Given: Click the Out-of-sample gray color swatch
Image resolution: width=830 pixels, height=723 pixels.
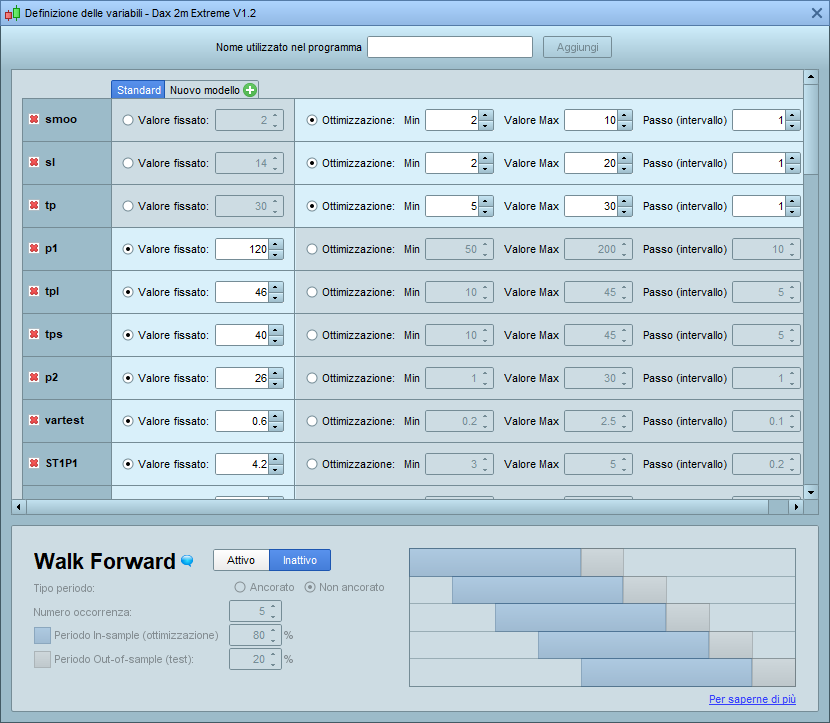Looking at the screenshot, I should tap(42, 659).
